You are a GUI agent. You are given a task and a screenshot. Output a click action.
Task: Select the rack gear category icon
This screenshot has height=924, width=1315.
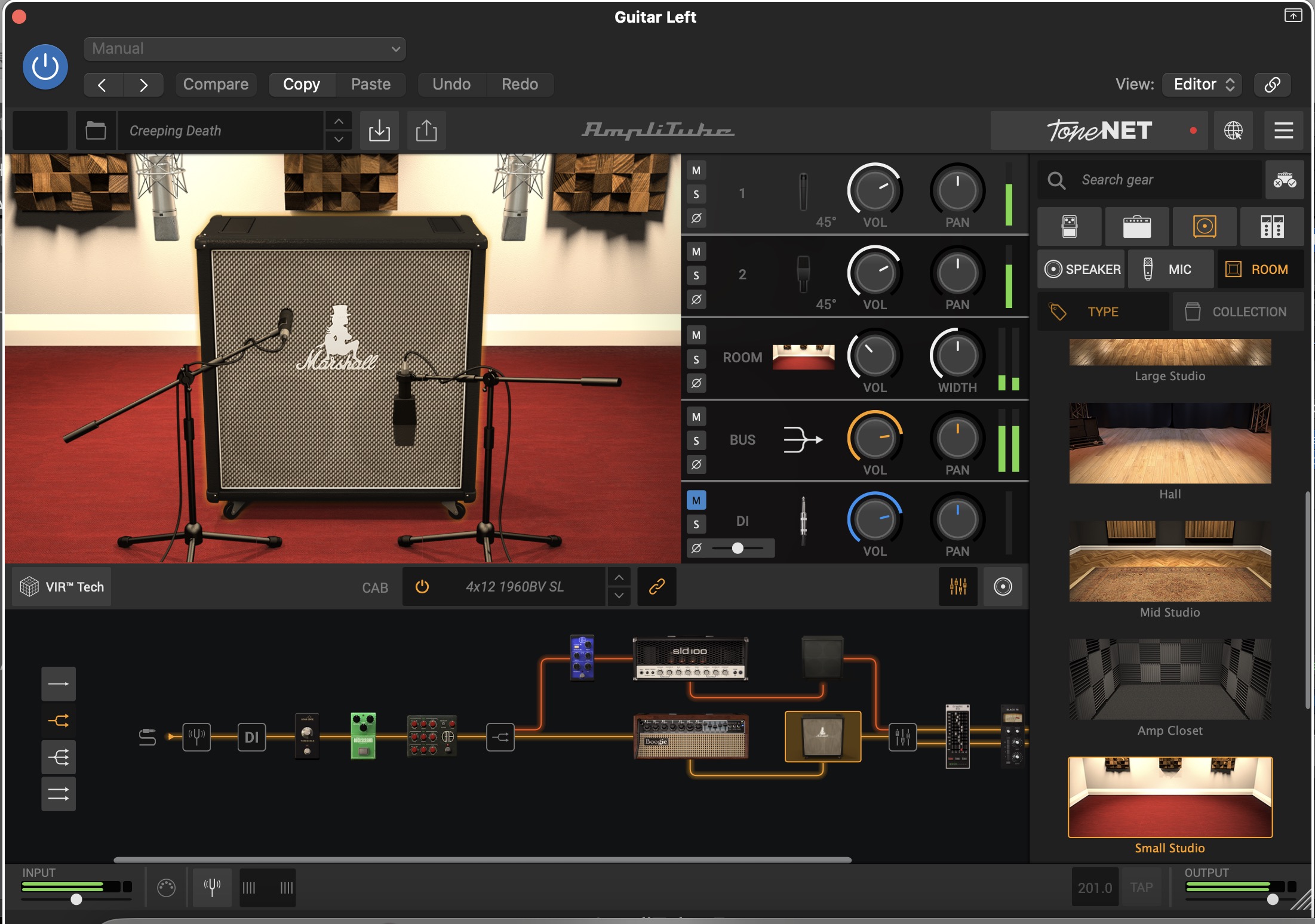(1272, 227)
